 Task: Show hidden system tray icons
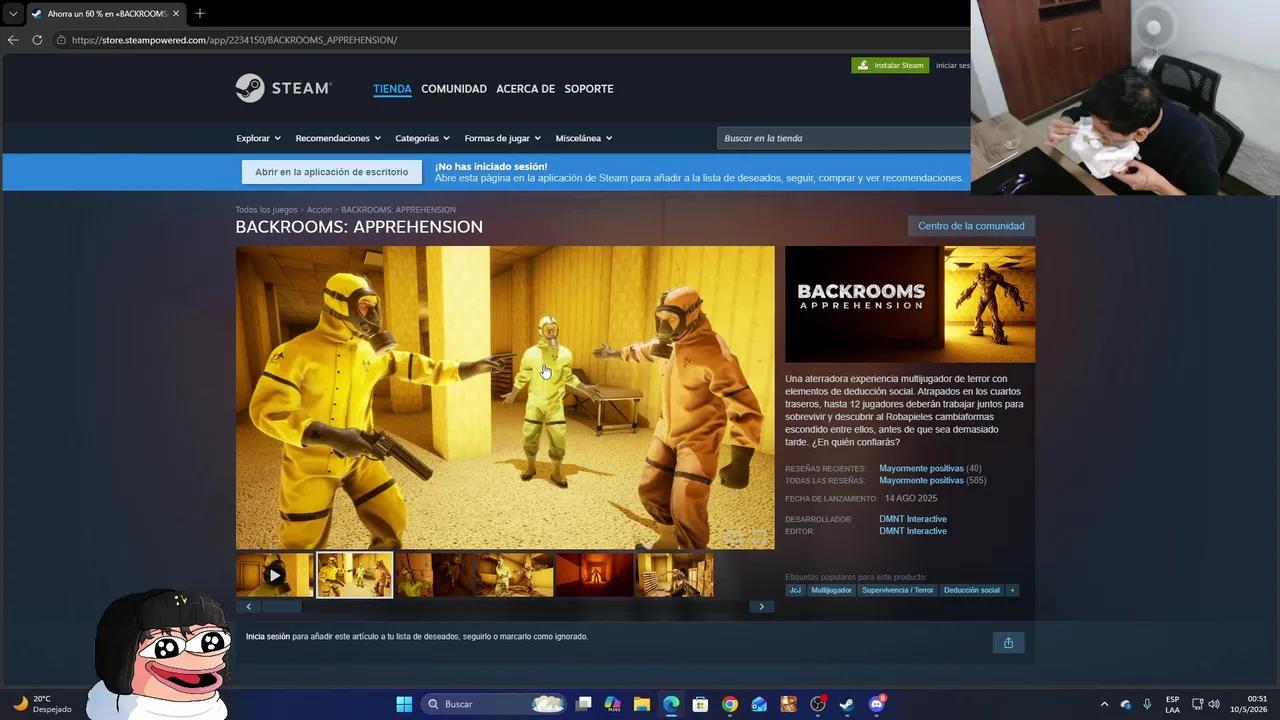pyautogui.click(x=1104, y=704)
